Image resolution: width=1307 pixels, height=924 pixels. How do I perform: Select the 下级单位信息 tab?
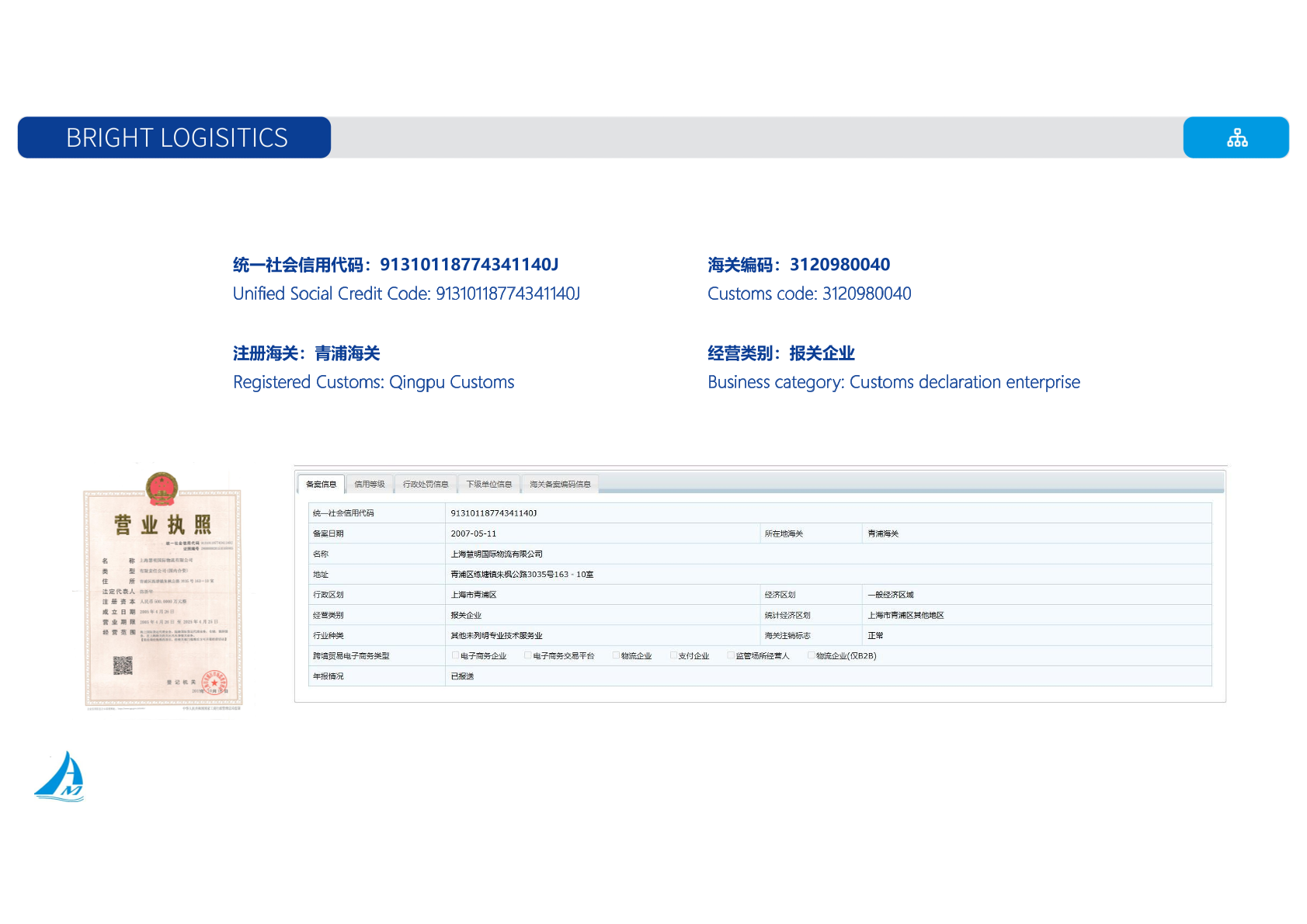pyautogui.click(x=490, y=483)
